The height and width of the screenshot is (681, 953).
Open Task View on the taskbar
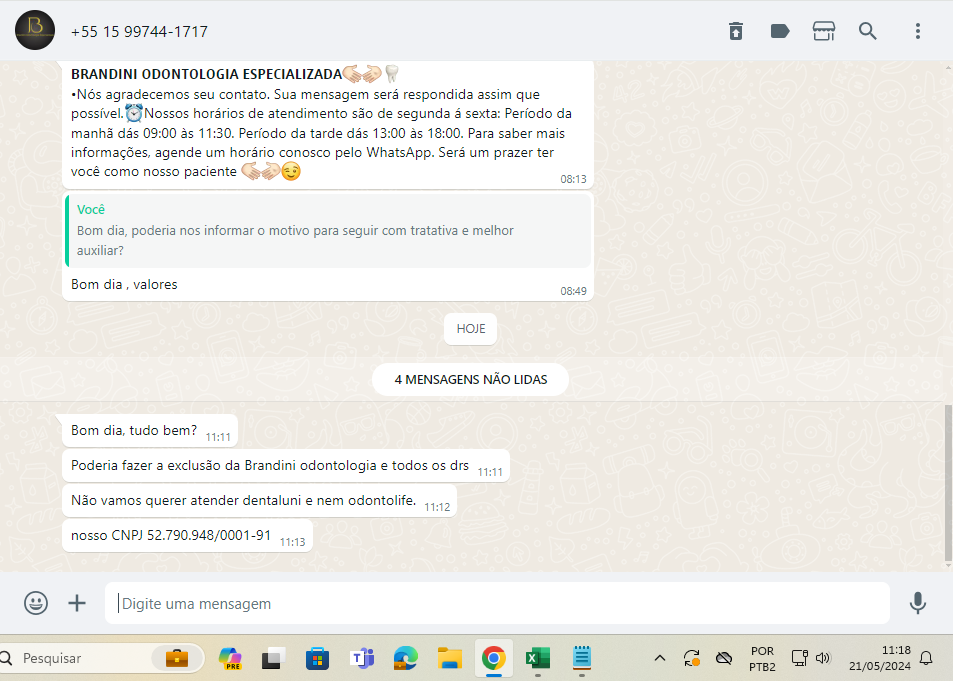click(x=274, y=658)
